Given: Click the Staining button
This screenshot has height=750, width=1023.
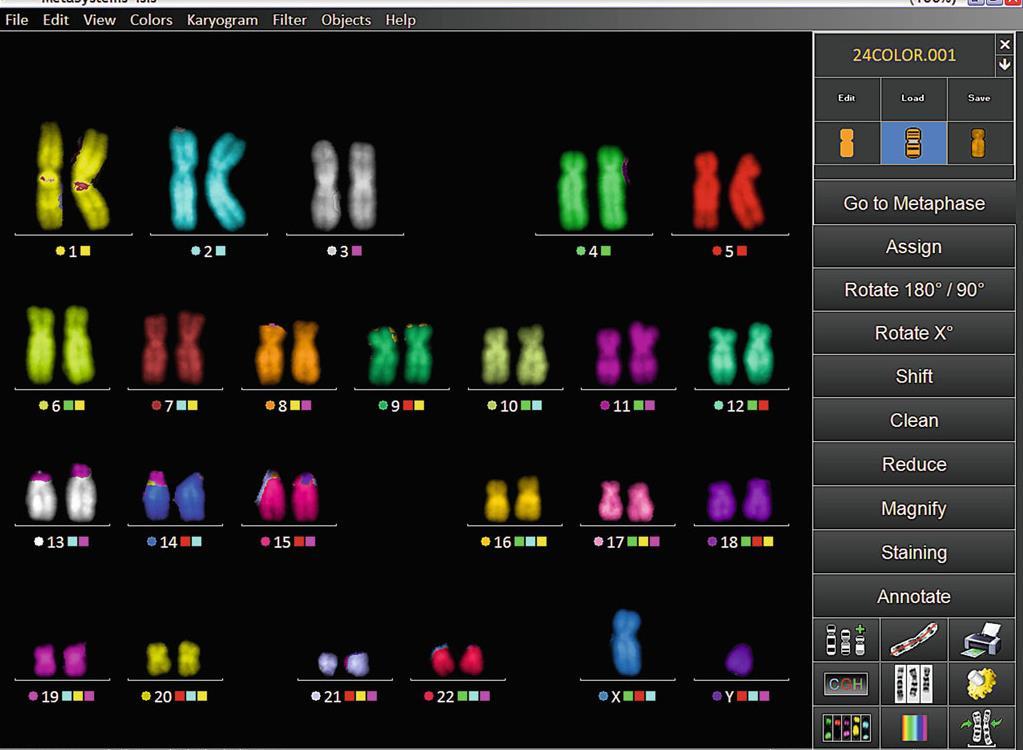Looking at the screenshot, I should (x=913, y=552).
